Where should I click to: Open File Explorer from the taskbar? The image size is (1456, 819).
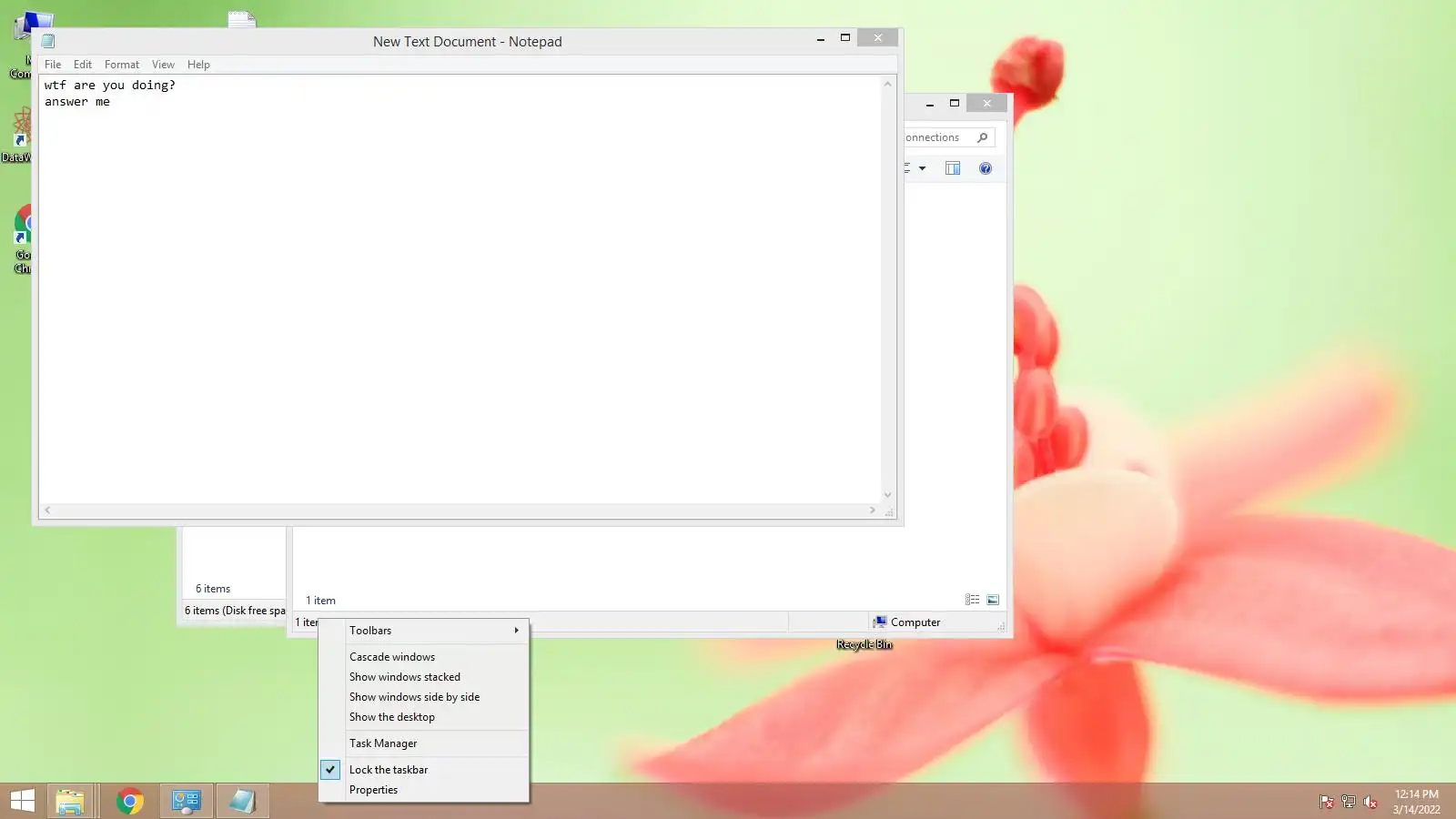[70, 802]
